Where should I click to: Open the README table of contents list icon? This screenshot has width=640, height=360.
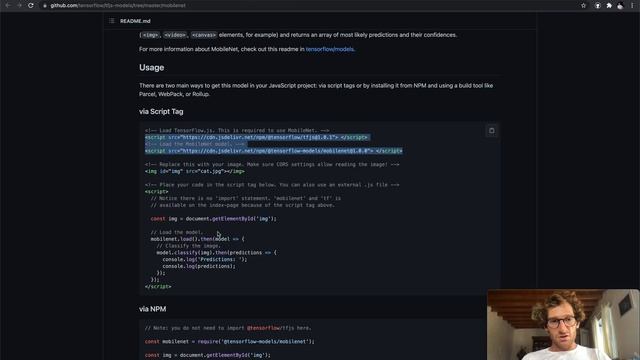pyautogui.click(x=111, y=21)
